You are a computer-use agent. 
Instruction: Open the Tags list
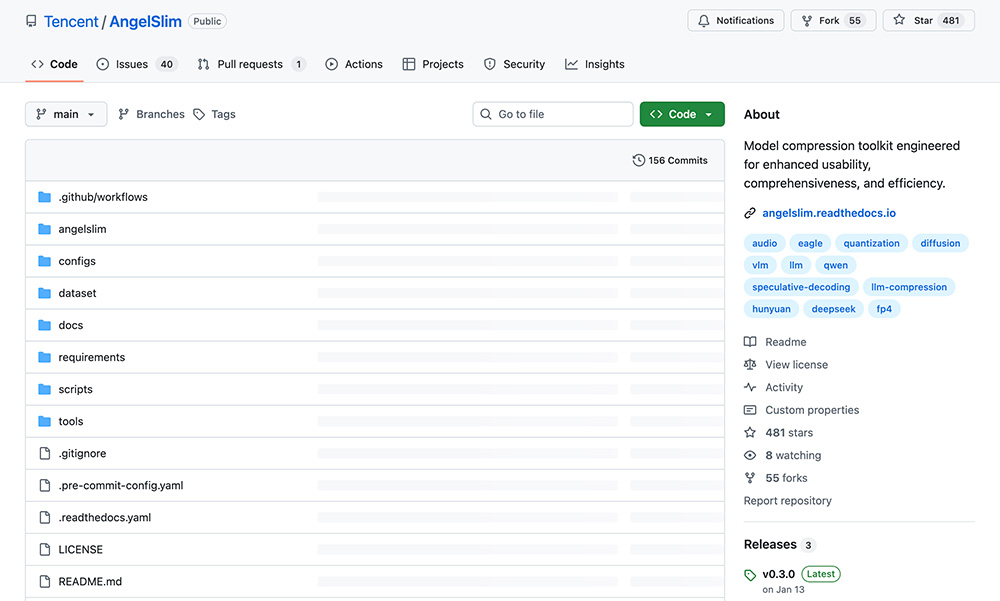pos(214,114)
